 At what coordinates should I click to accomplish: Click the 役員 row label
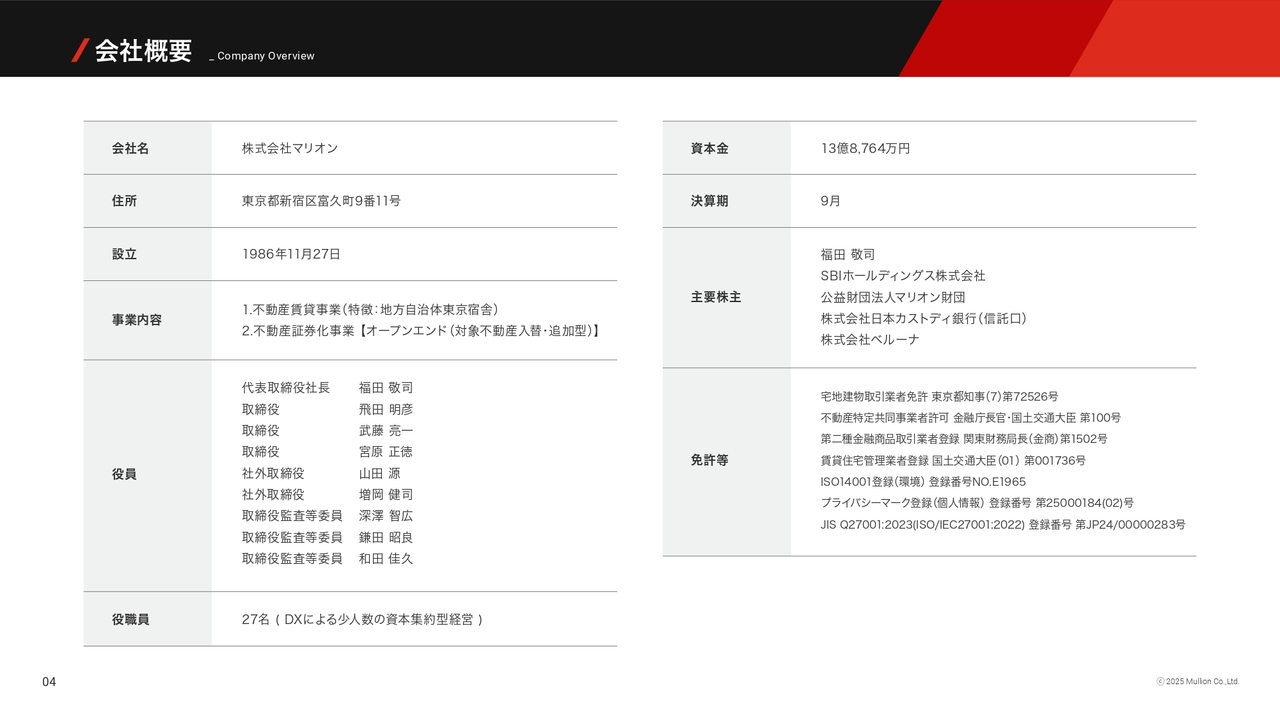click(x=124, y=474)
